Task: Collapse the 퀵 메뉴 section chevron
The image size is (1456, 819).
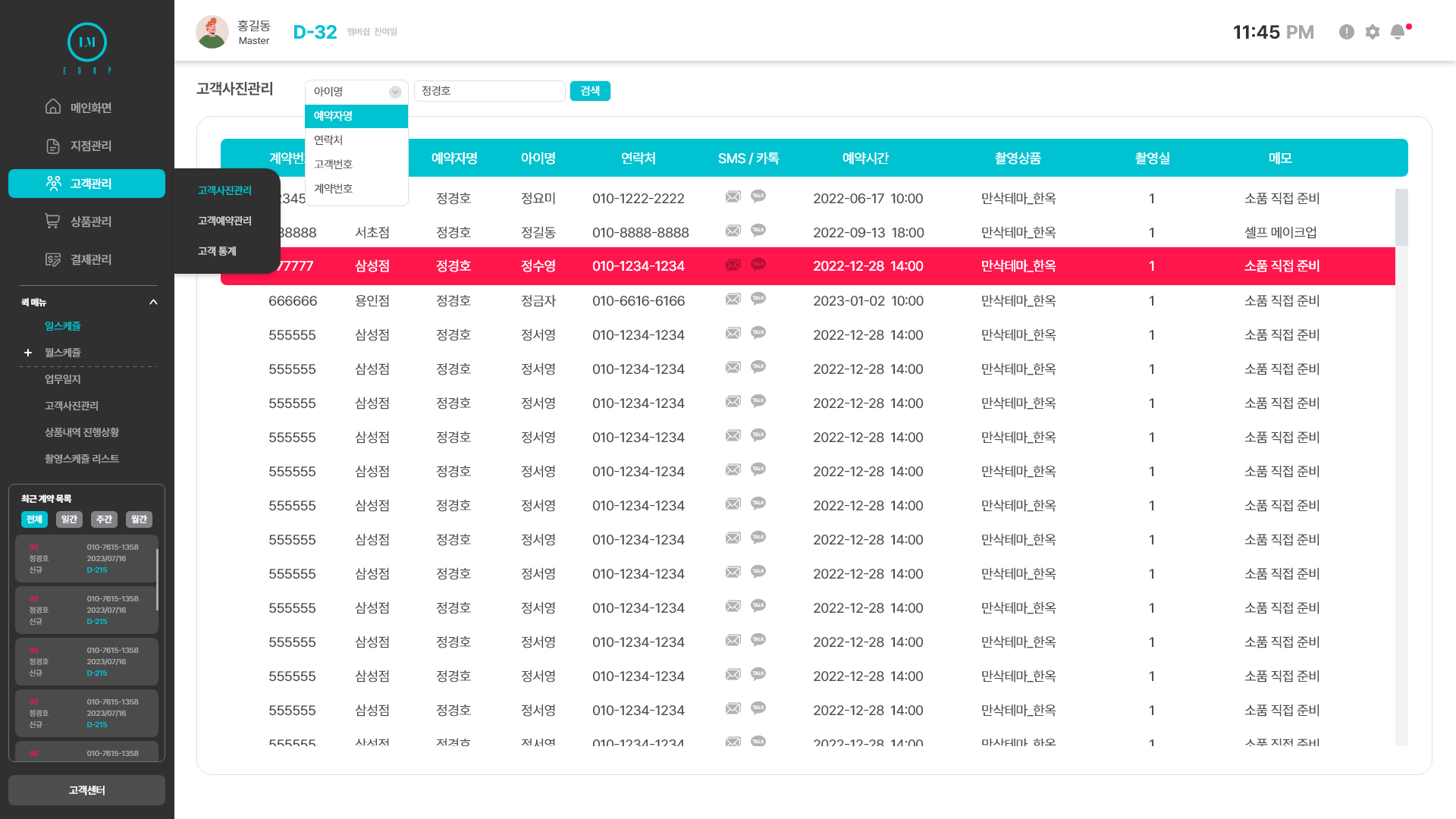Action: [x=153, y=303]
